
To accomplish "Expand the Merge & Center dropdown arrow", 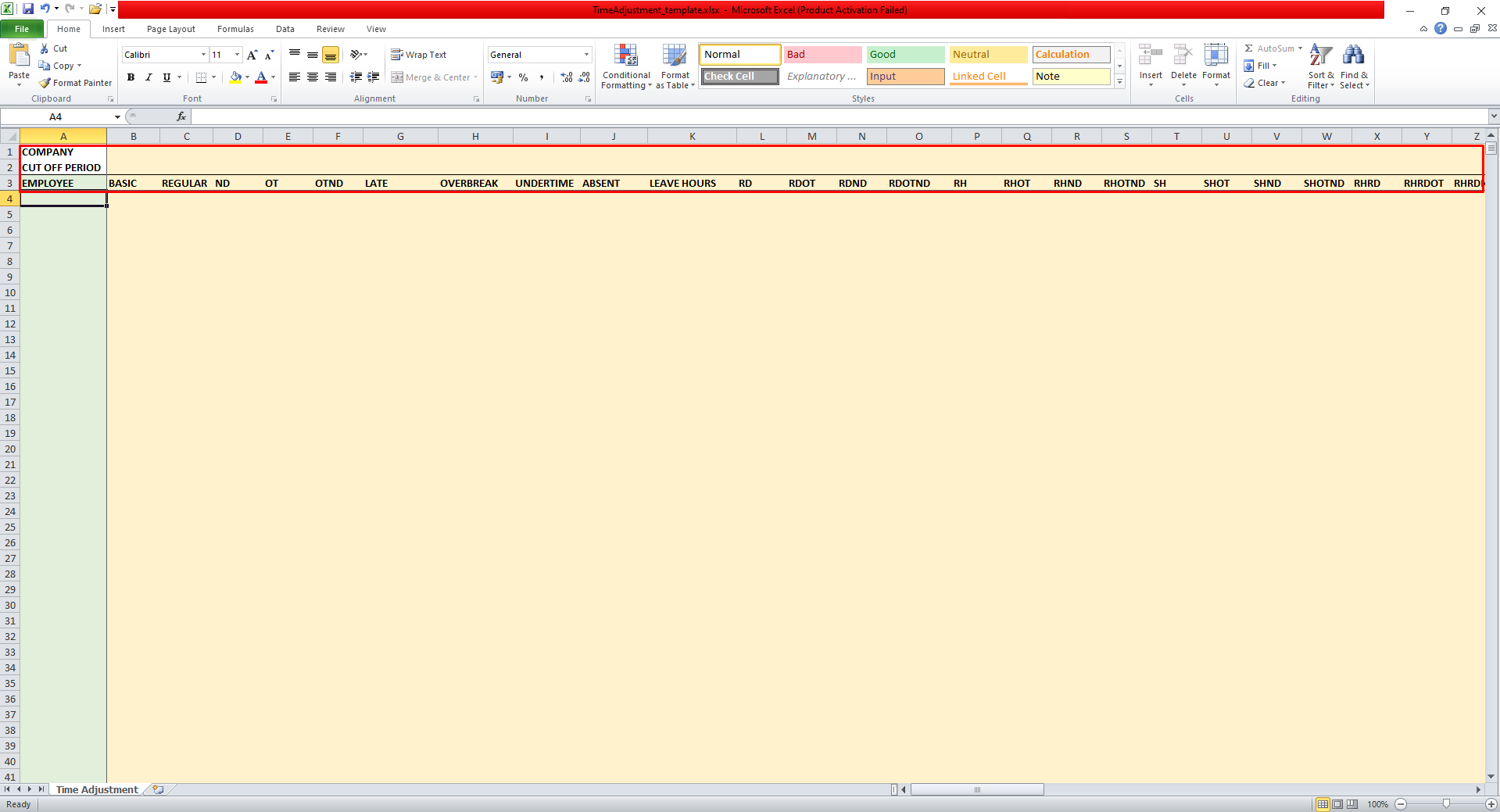I will [475, 77].
